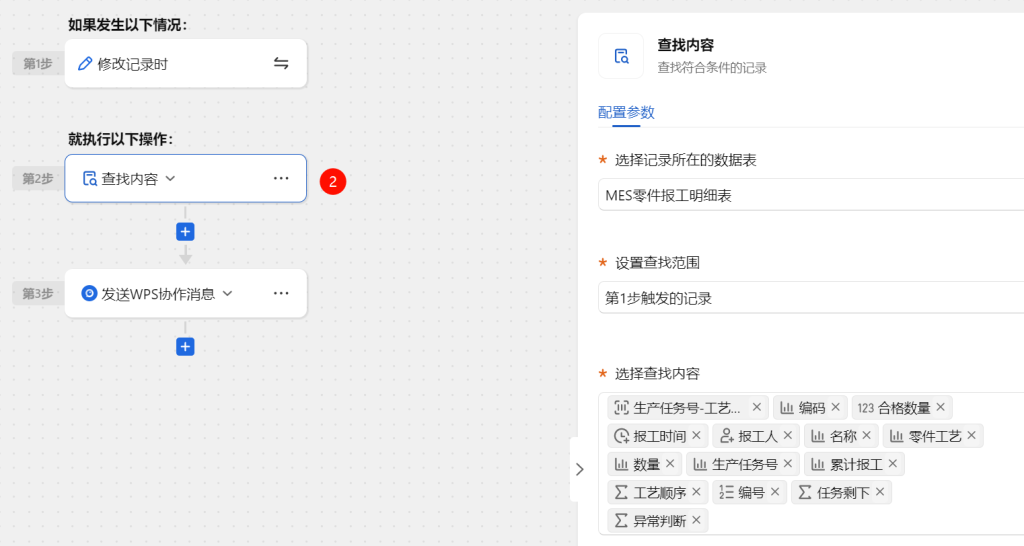This screenshot has width=1024, height=546.
Task: Remove the 编号 field tag
Action: pyautogui.click(x=775, y=492)
